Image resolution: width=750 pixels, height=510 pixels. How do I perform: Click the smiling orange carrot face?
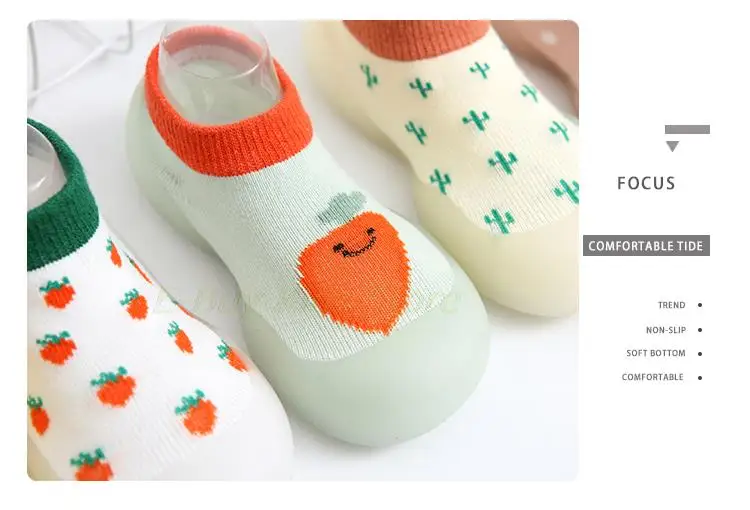[355, 273]
